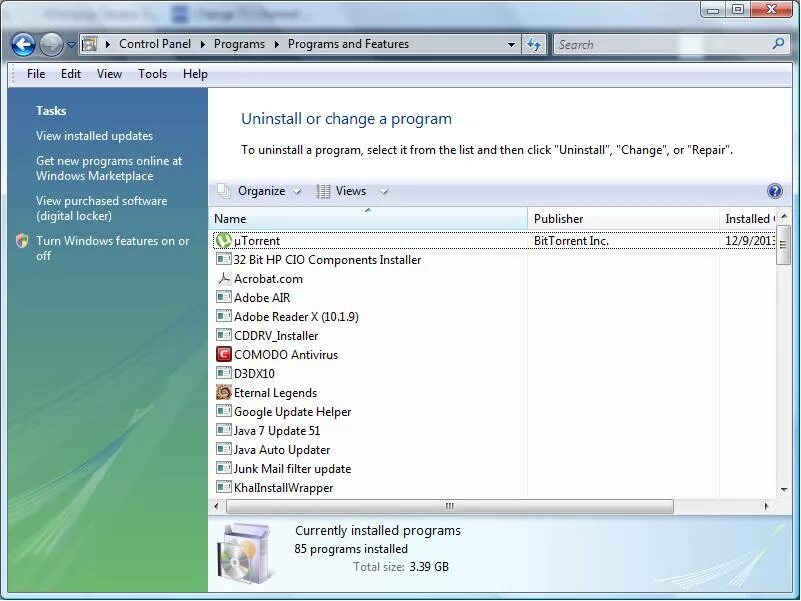Open the File menu
Viewport: 801px width, 601px height.
click(x=36, y=74)
